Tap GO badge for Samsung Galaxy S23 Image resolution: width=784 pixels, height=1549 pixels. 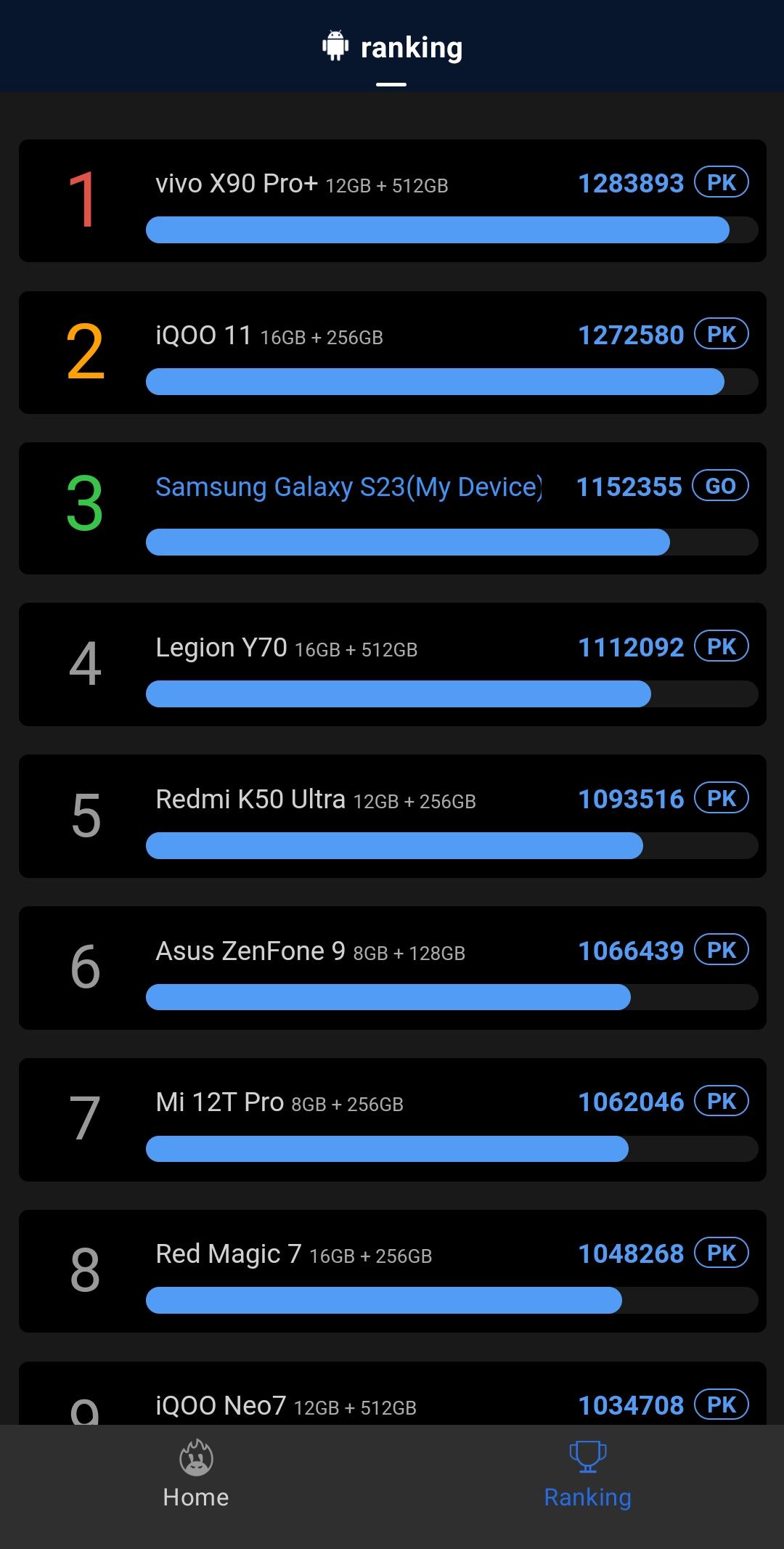coord(720,486)
